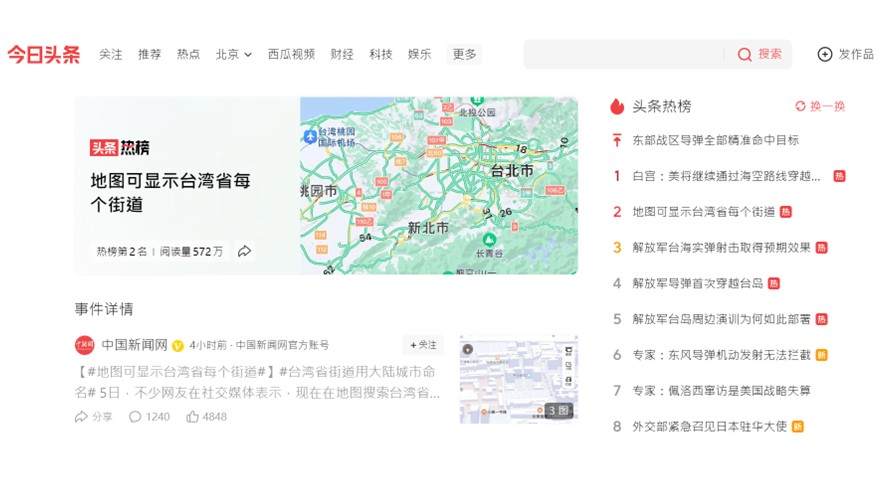Click the 发作品 plus icon
This screenshot has height=500, width=888.
(825, 54)
